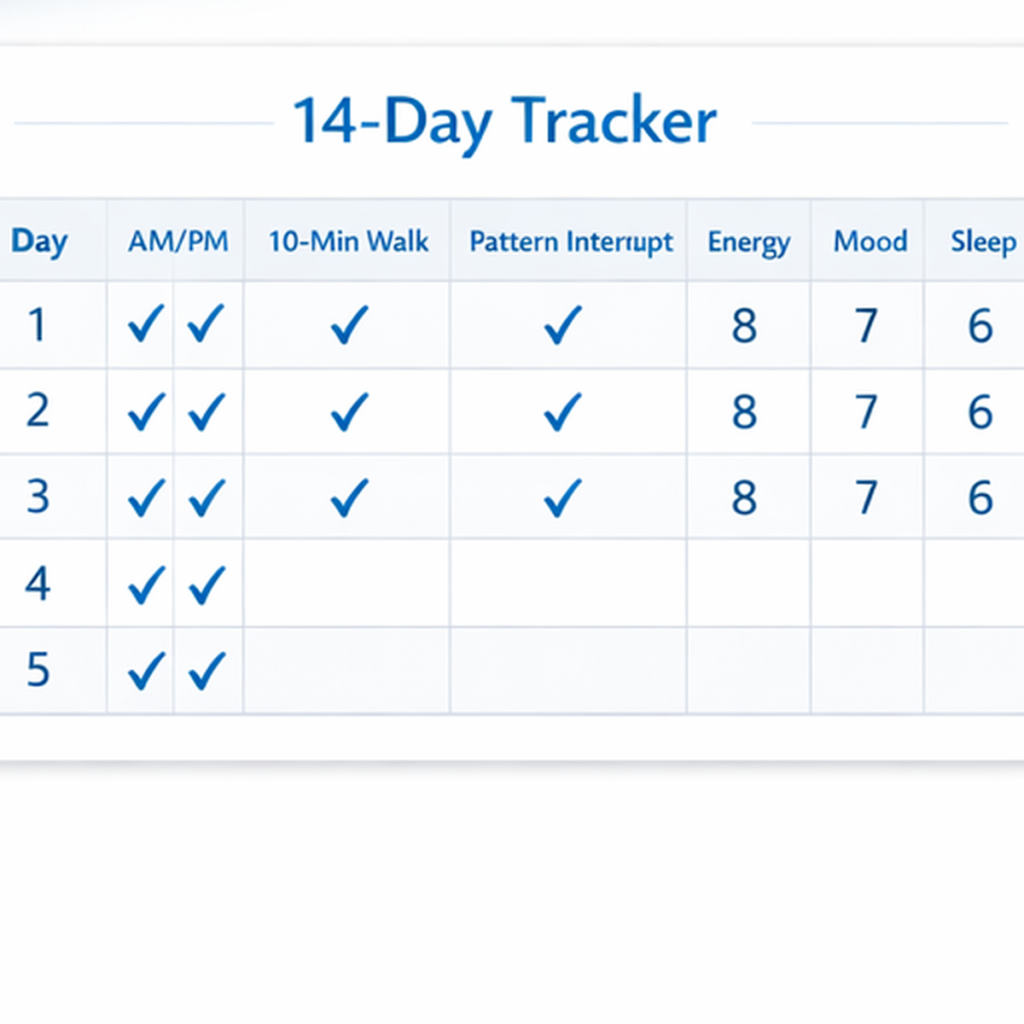Toggle Day 3 10-Min Walk checkmark
The height and width of the screenshot is (1024, 1024).
point(349,497)
